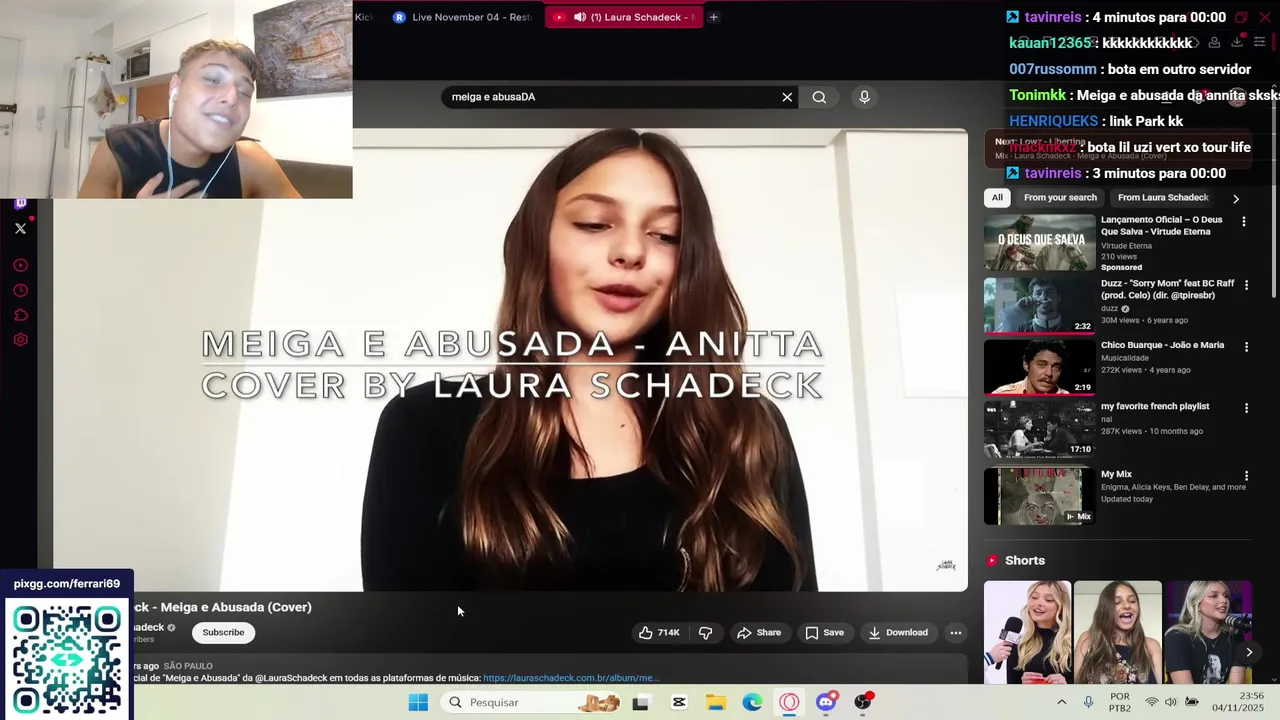This screenshot has height=720, width=1280.
Task: Click my favorite french playlist title
Action: pos(1155,406)
